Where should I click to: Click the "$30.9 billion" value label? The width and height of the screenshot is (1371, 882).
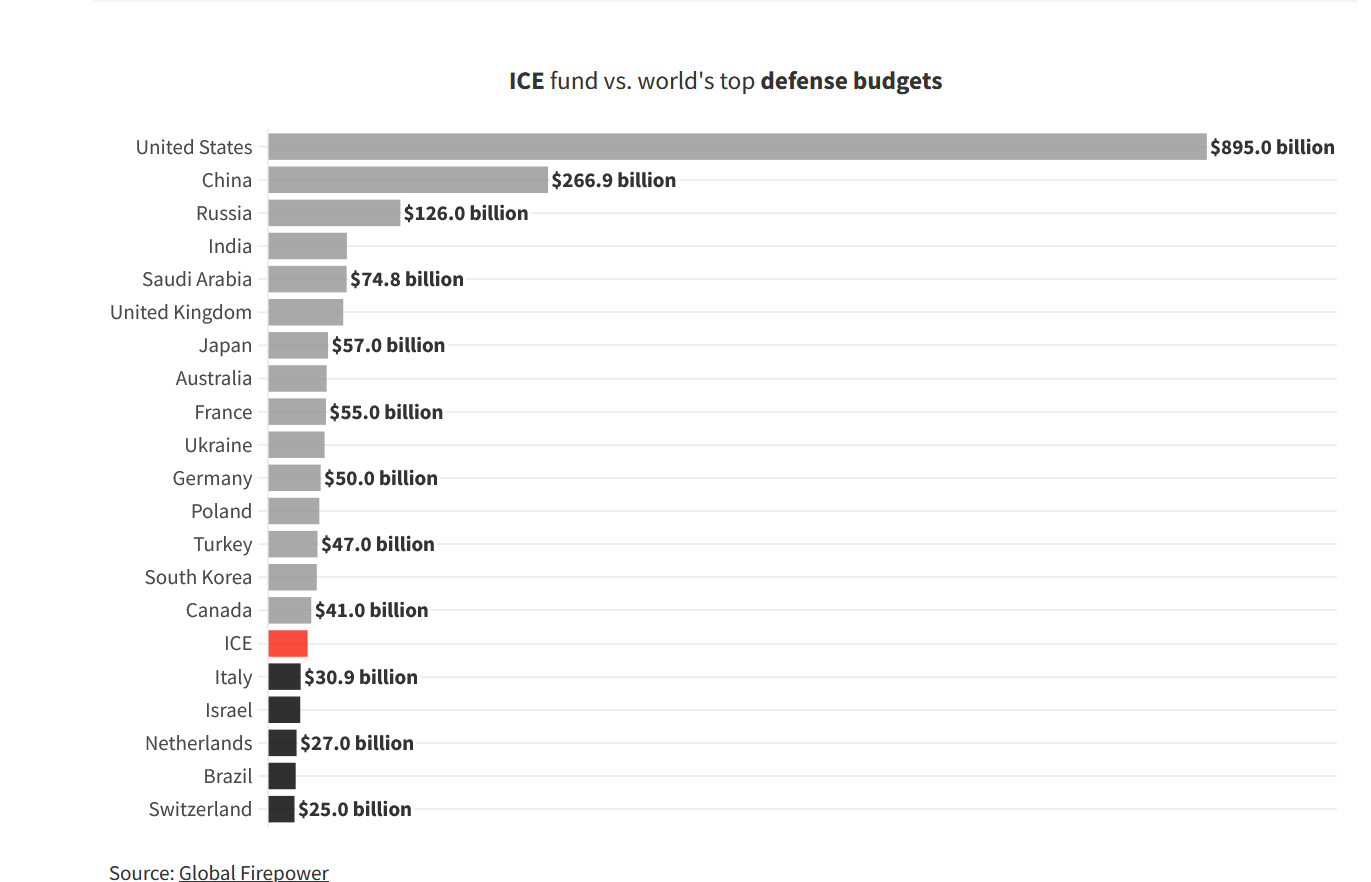point(361,677)
